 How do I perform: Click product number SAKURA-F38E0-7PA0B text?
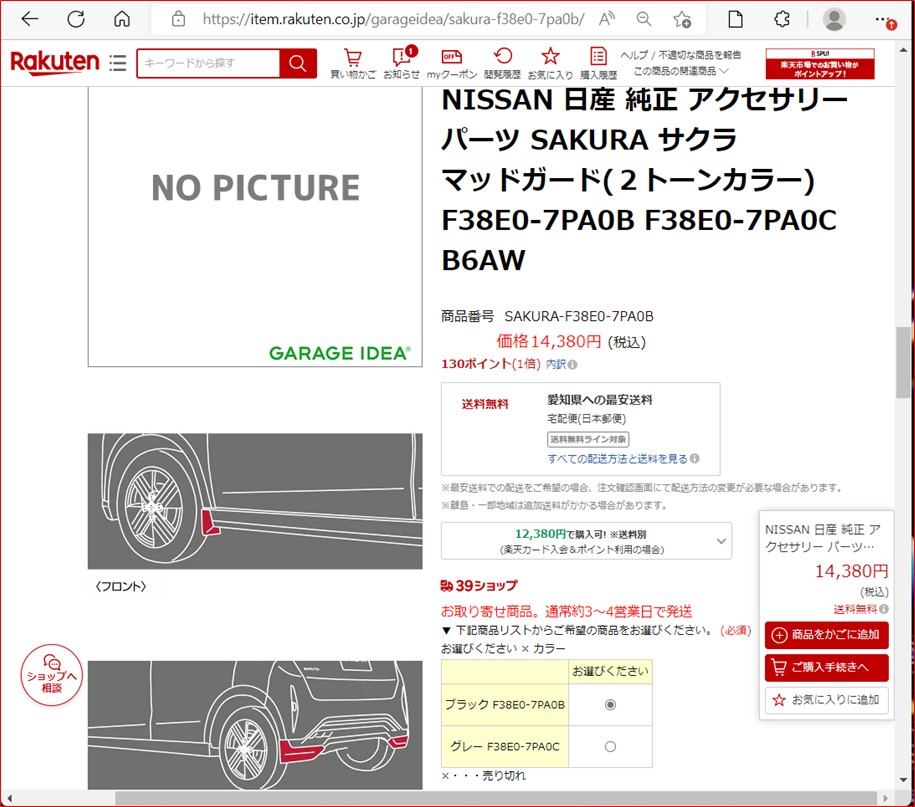(x=579, y=316)
